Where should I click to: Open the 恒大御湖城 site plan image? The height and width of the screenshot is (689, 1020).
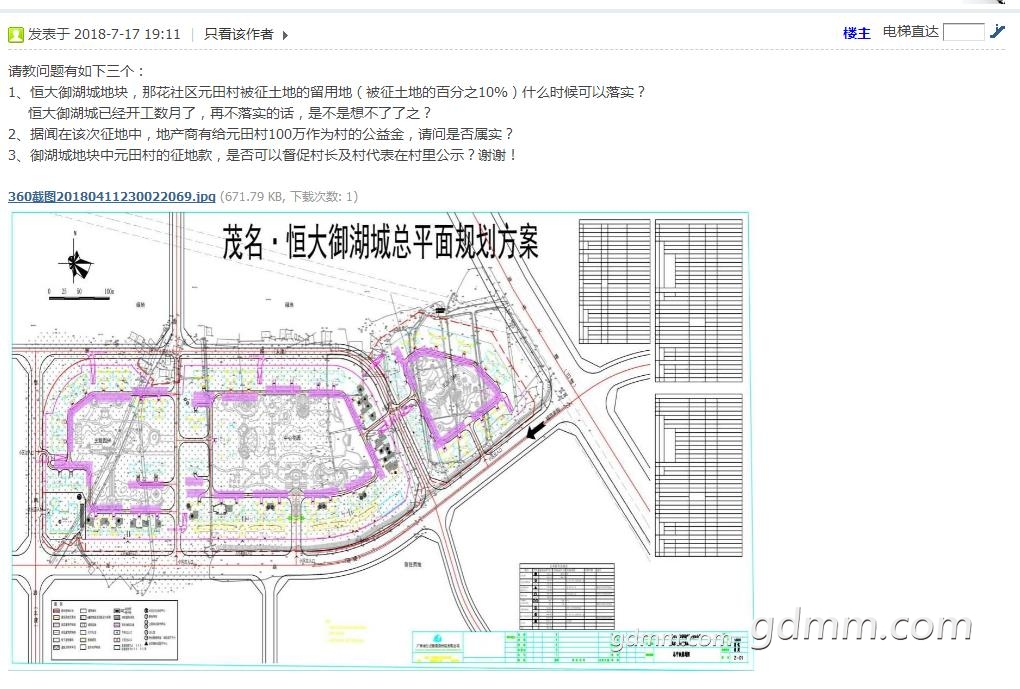[381, 440]
